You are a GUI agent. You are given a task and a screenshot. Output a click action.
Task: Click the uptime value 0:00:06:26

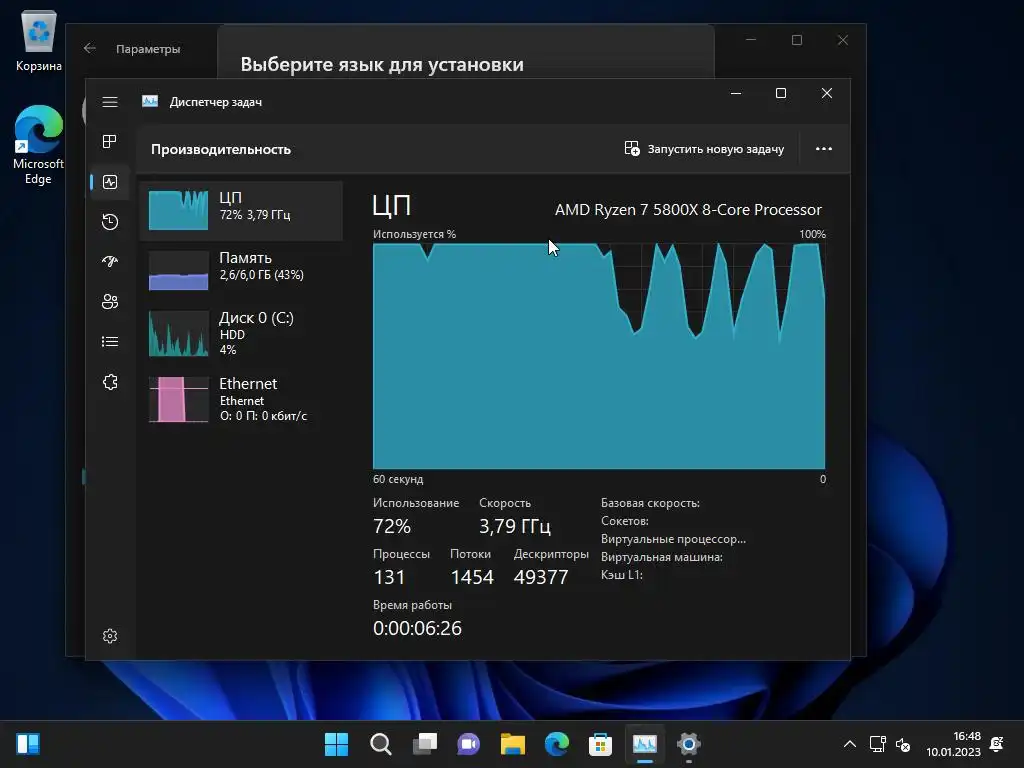417,628
